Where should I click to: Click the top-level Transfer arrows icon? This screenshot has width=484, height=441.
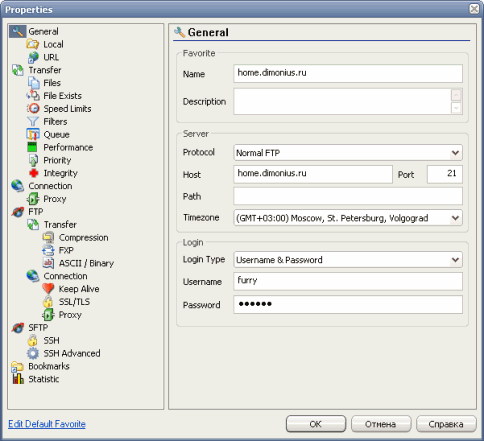click(18, 70)
